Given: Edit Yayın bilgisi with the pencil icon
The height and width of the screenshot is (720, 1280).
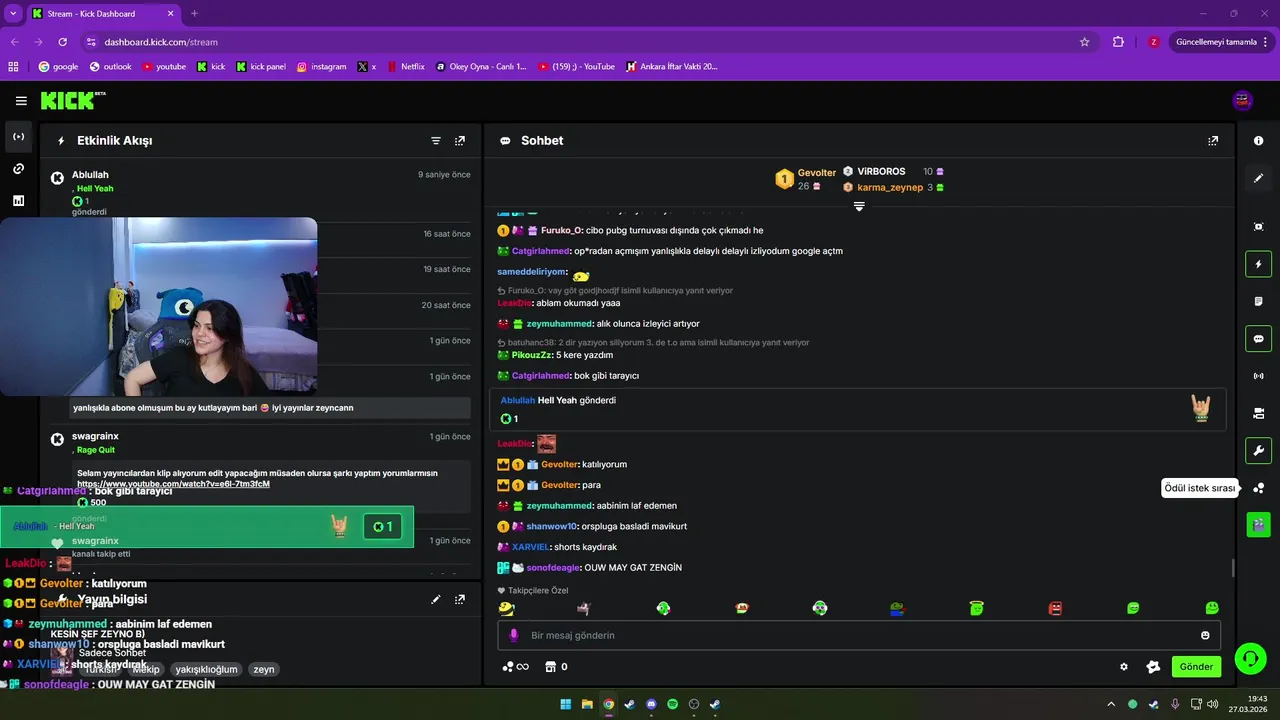Looking at the screenshot, I should 436,599.
